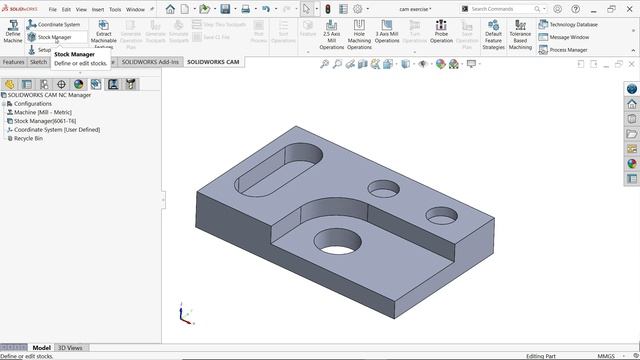640x360 pixels.
Task: Switch to SOLIDWORKS Add-Ins tab
Action: pyautogui.click(x=150, y=62)
